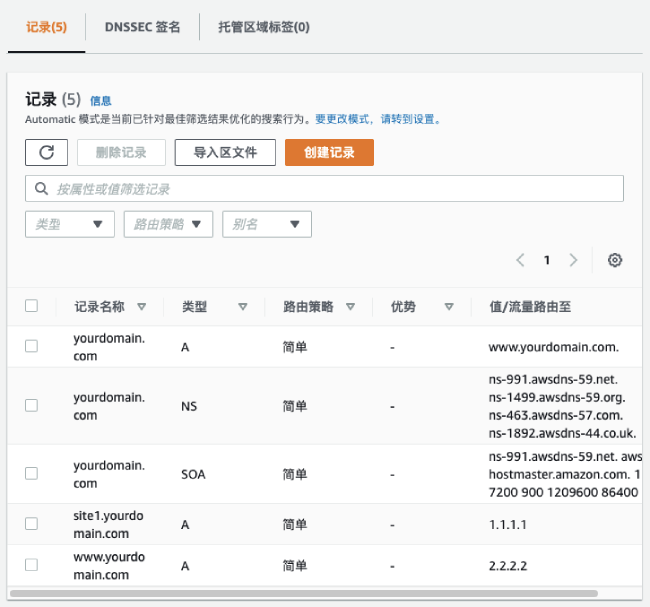
Task: Switch to the DNSSEC 签名 tab
Action: [142, 27]
